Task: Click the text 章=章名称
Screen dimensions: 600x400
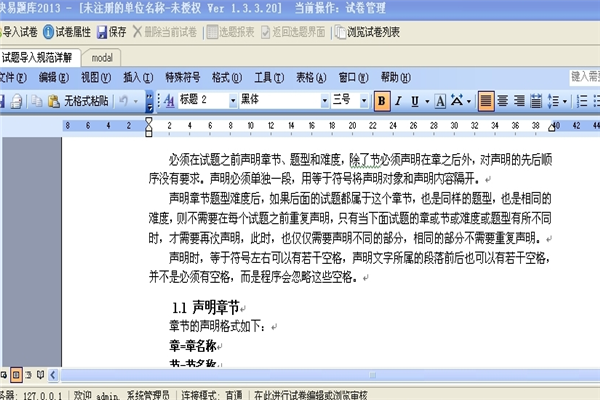Action: [193, 346]
